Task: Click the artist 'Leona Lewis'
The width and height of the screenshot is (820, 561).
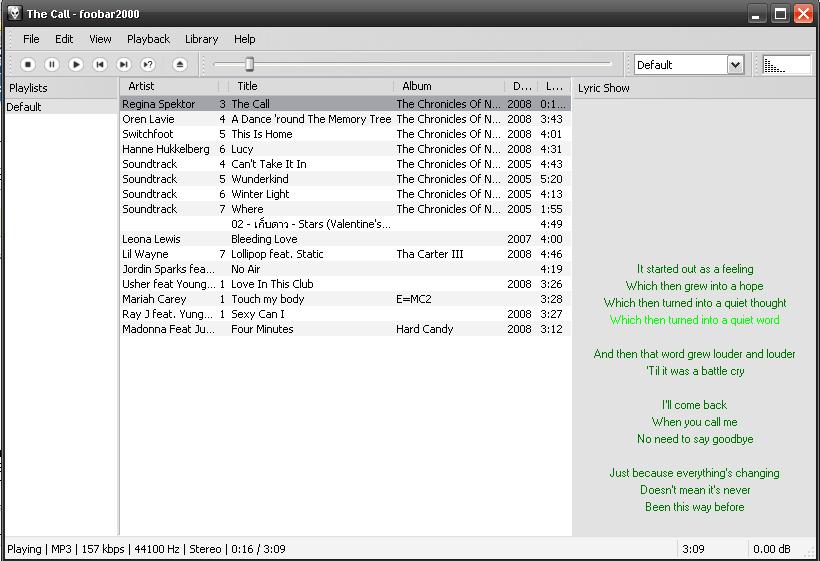Action: (x=151, y=239)
